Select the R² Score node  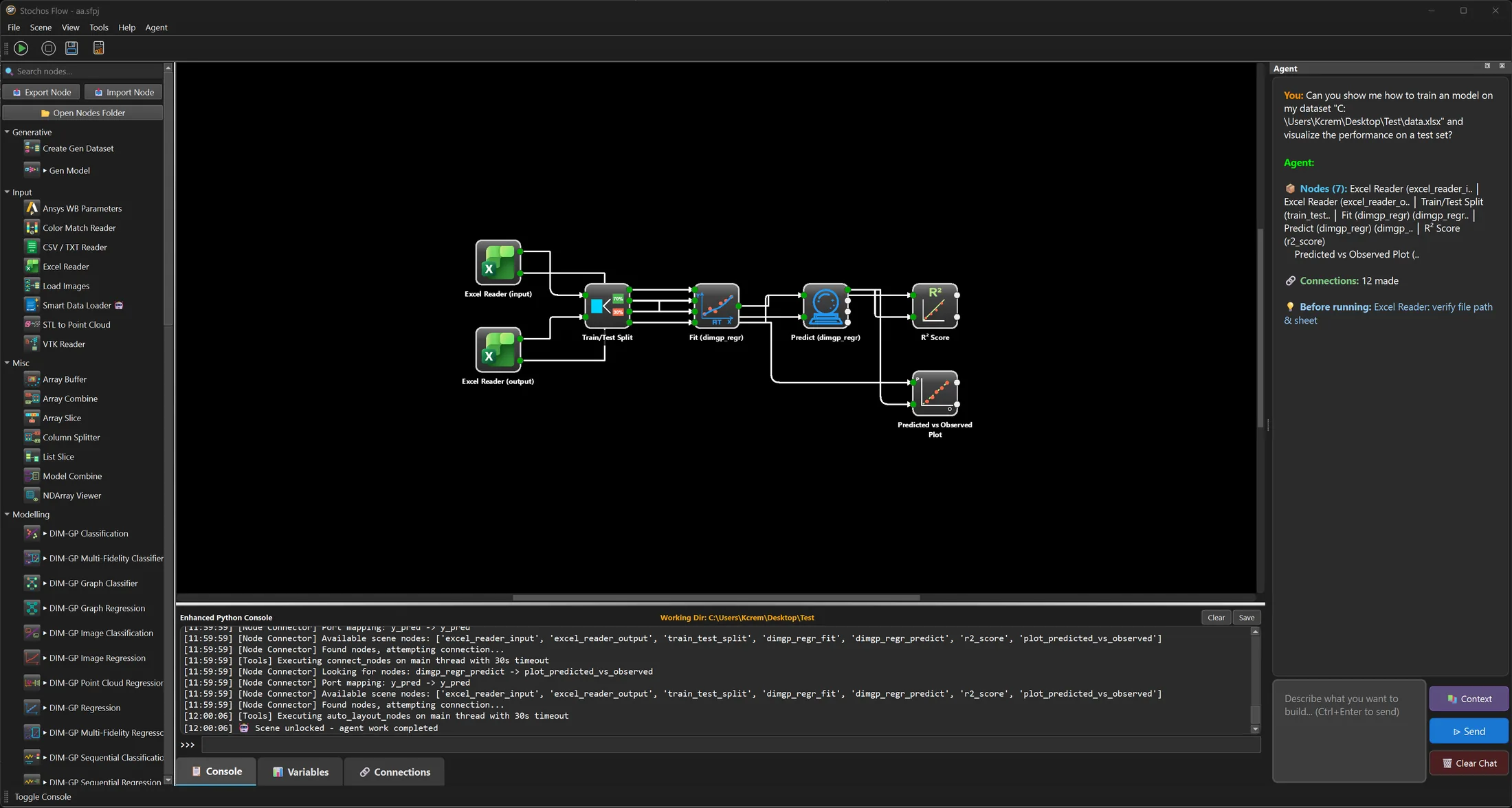935,306
